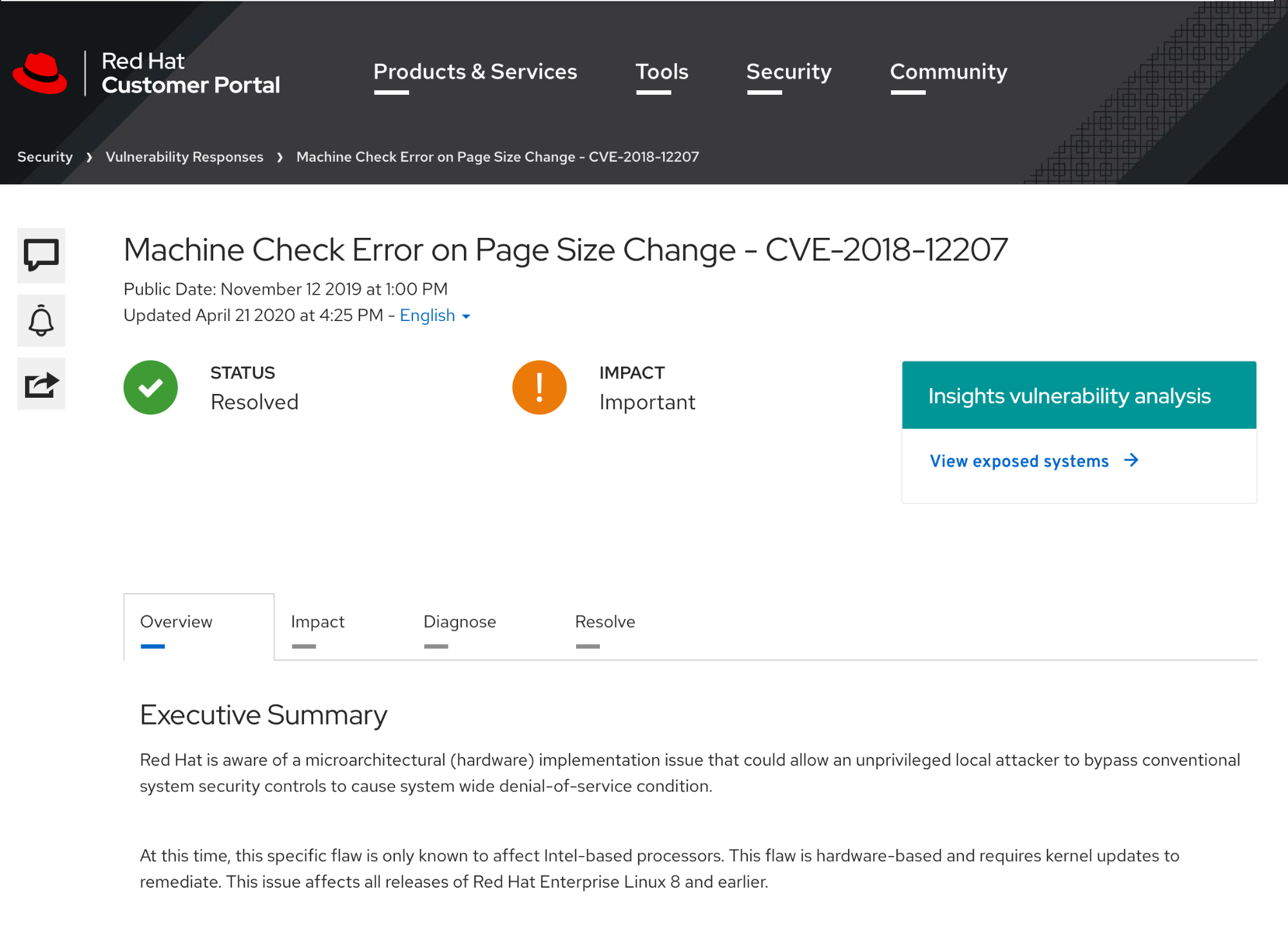The width and height of the screenshot is (1288, 936).
Task: Expand the Products & Services menu
Action: point(475,72)
